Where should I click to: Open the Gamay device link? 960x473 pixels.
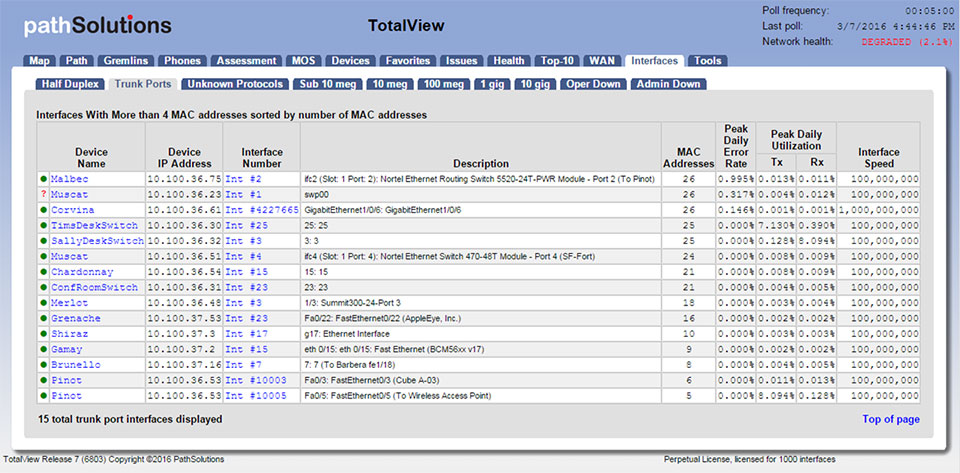click(x=66, y=349)
